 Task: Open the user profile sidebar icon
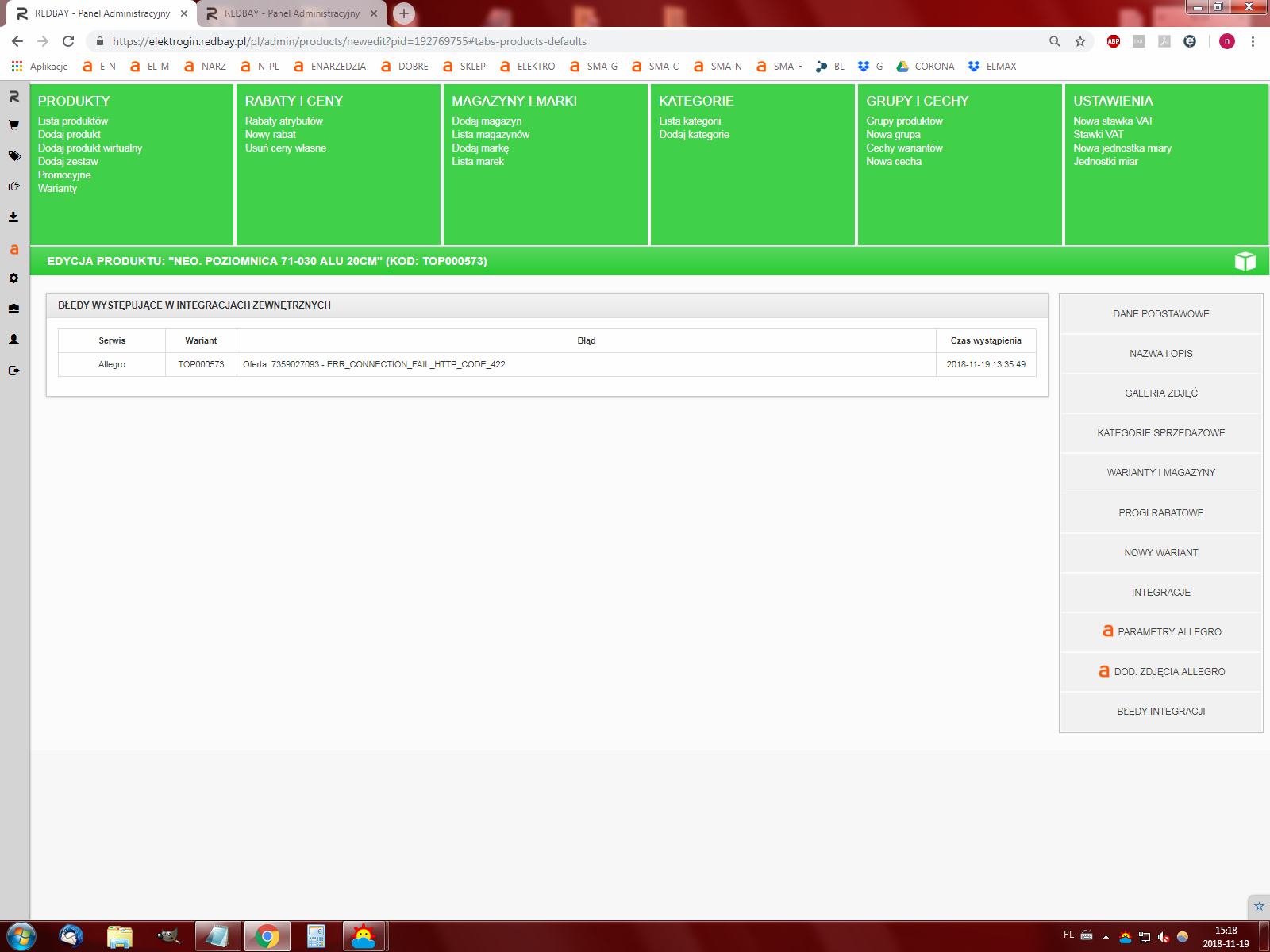click(x=13, y=339)
